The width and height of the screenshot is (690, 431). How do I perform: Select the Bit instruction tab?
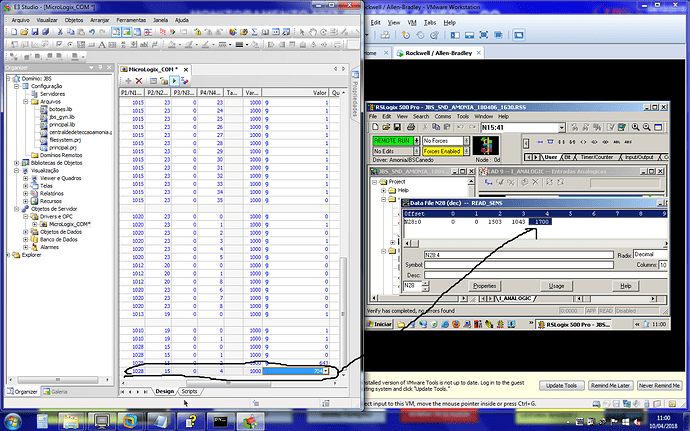point(567,157)
